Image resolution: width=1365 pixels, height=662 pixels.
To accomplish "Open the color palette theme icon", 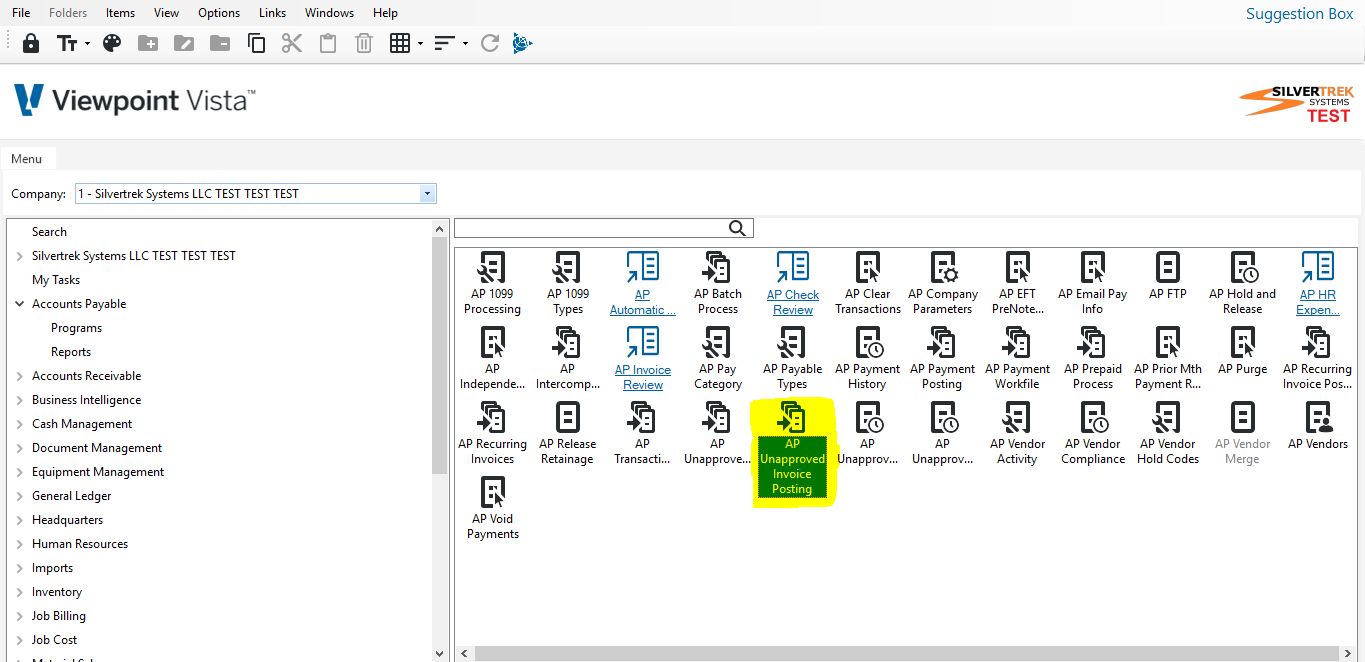I will (112, 43).
